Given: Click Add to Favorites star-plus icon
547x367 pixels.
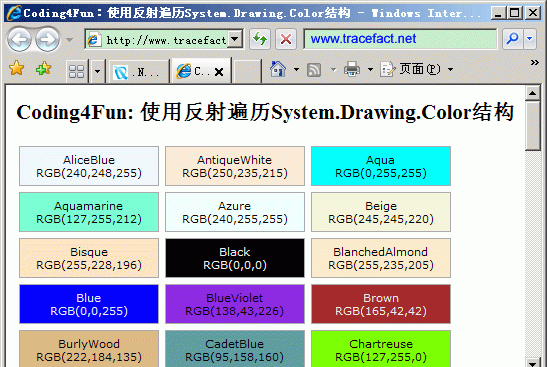Looking at the screenshot, I should [43, 68].
